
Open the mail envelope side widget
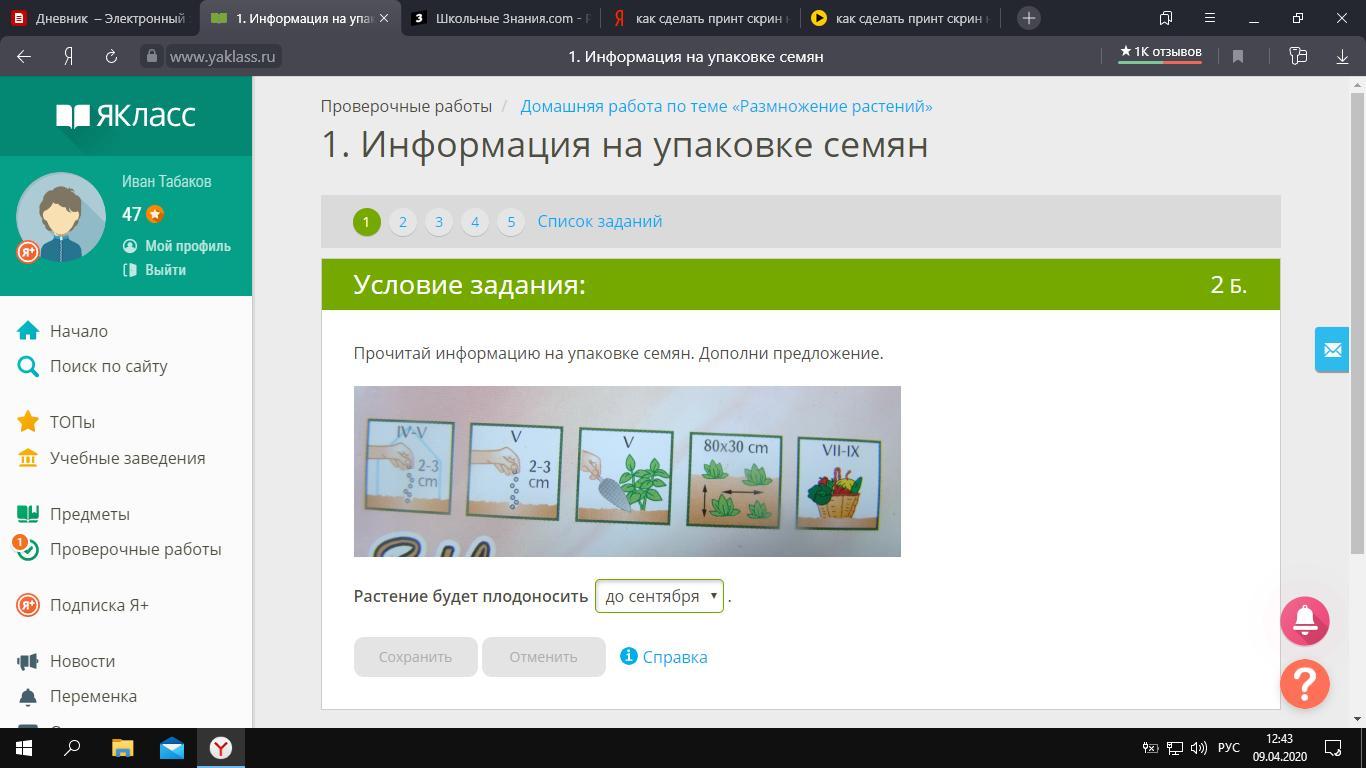tap(1332, 350)
